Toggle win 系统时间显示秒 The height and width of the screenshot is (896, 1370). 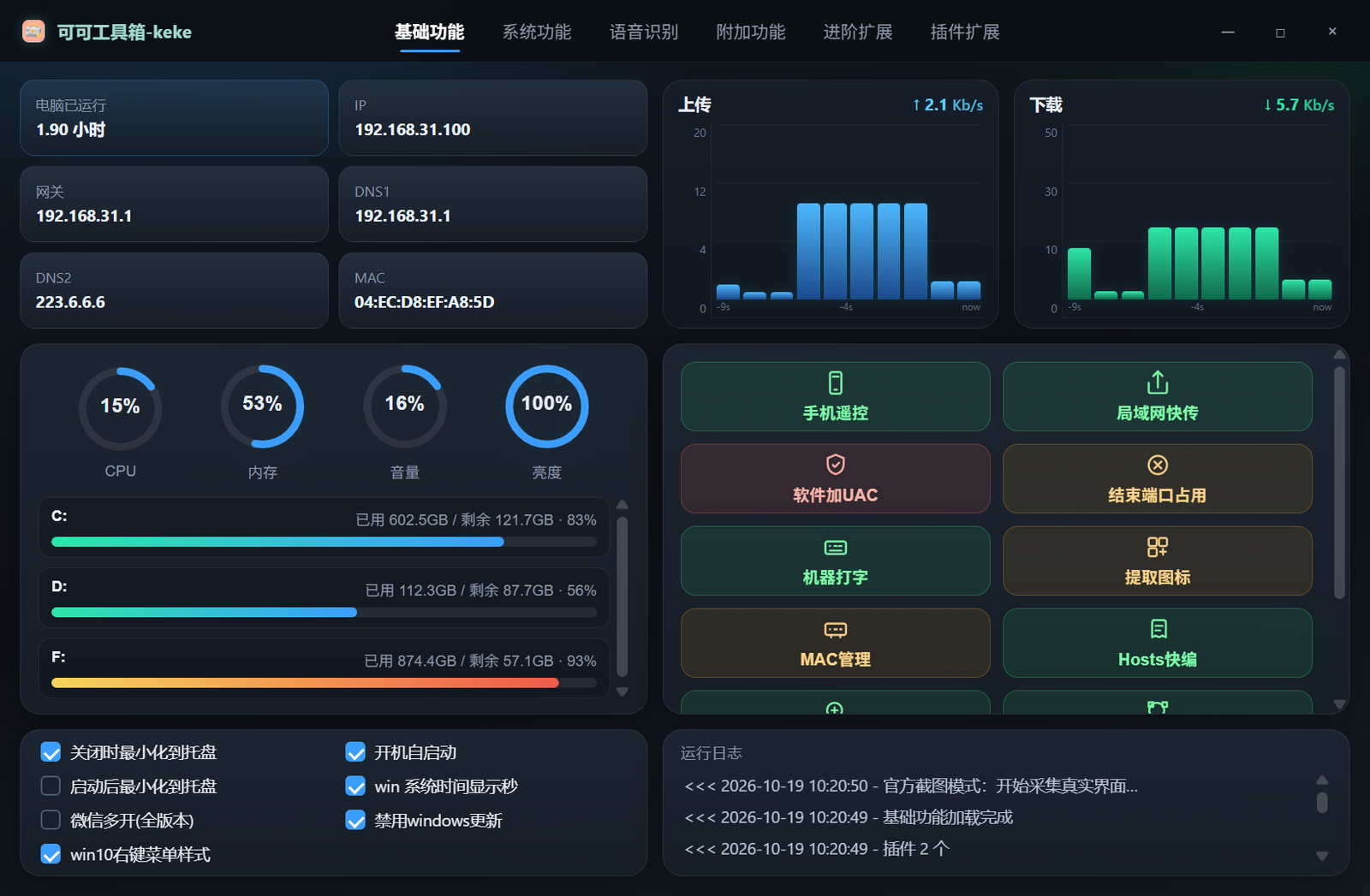pyautogui.click(x=355, y=786)
